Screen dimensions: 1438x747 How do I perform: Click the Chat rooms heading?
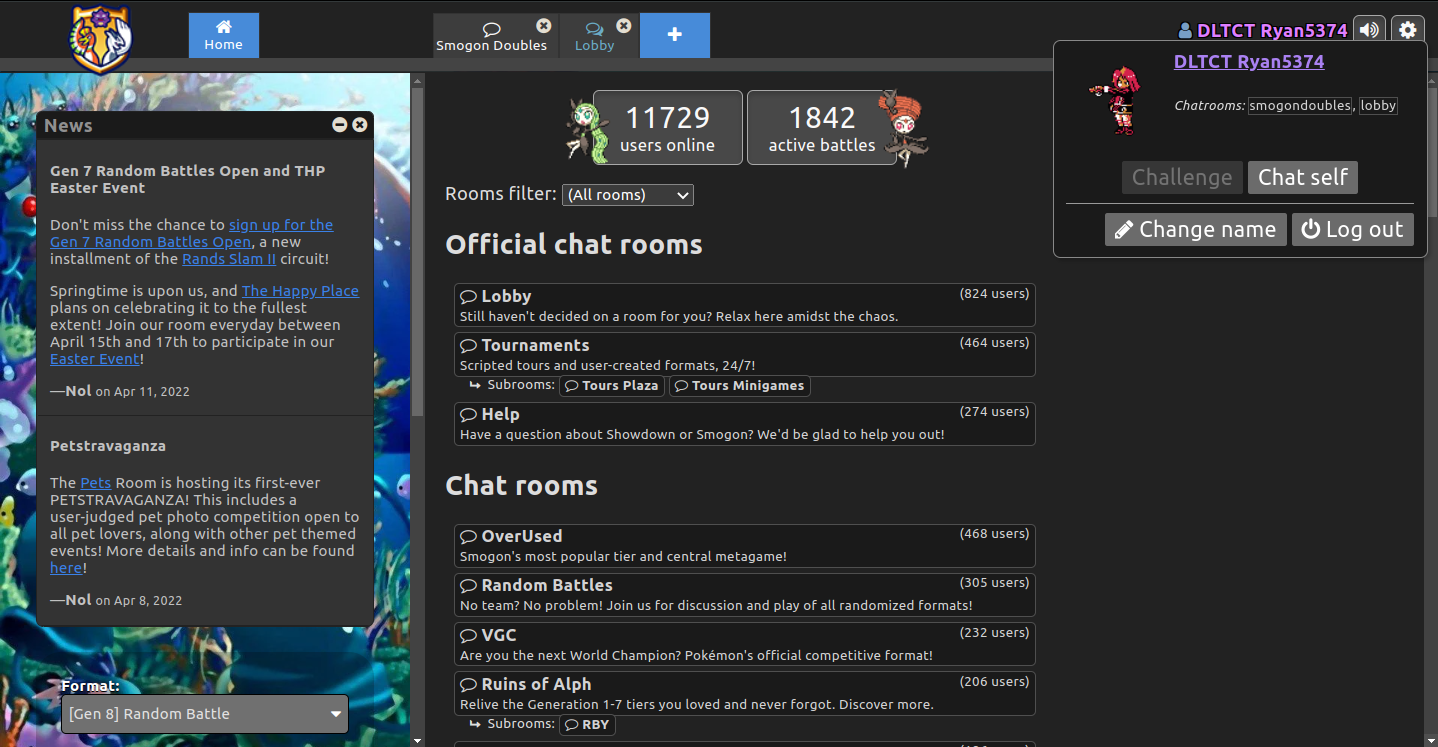tap(521, 486)
